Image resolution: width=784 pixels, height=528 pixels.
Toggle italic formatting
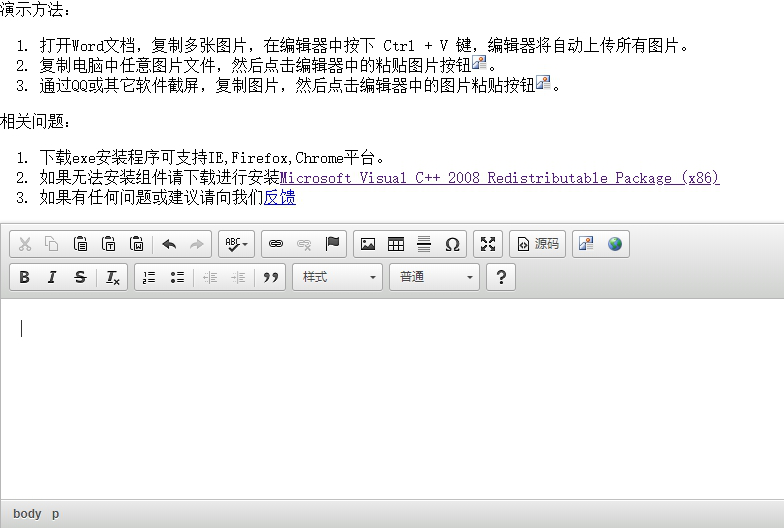pyautogui.click(x=52, y=277)
